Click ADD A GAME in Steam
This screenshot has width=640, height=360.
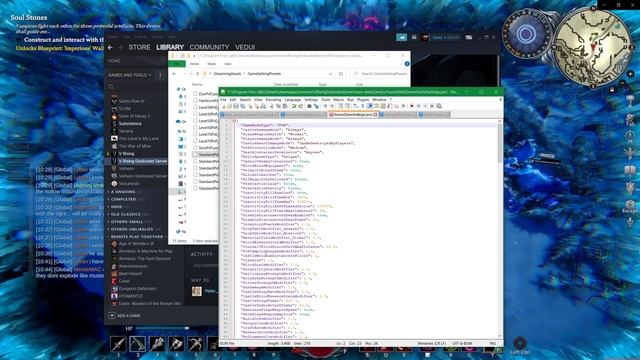click(x=125, y=316)
